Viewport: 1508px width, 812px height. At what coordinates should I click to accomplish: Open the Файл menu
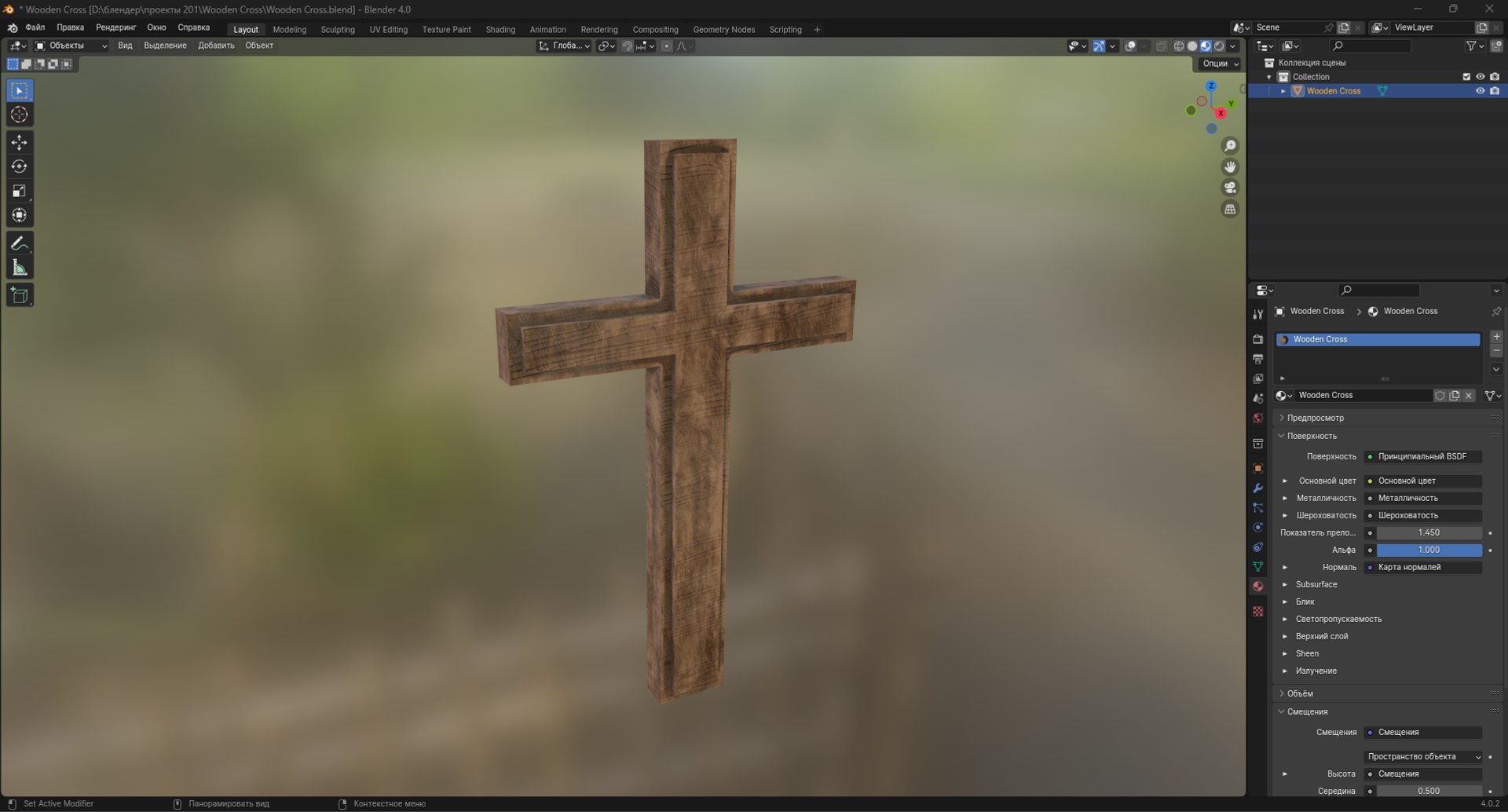point(35,27)
